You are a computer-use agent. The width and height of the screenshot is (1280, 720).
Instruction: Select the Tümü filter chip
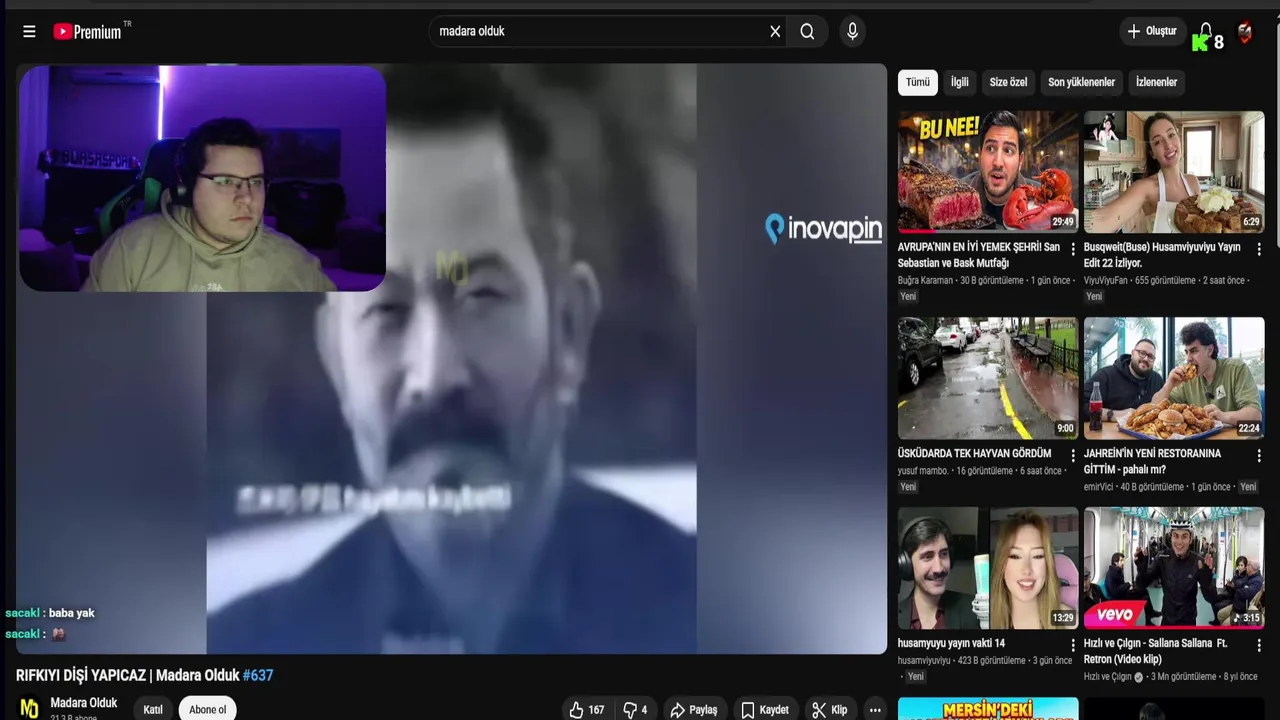tap(917, 82)
